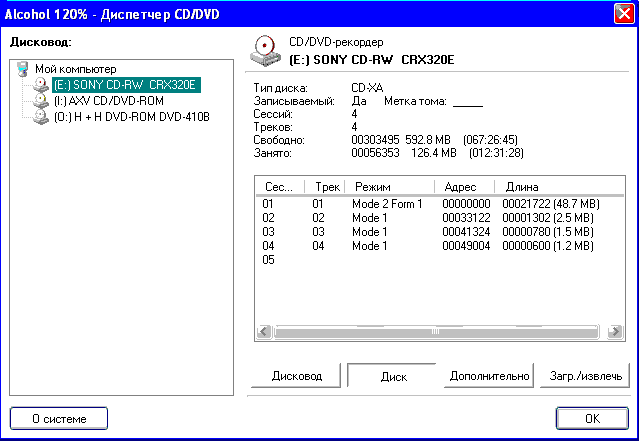Click the H+H DVD-ROM drive icon
639x441 pixels.
[x=40, y=117]
